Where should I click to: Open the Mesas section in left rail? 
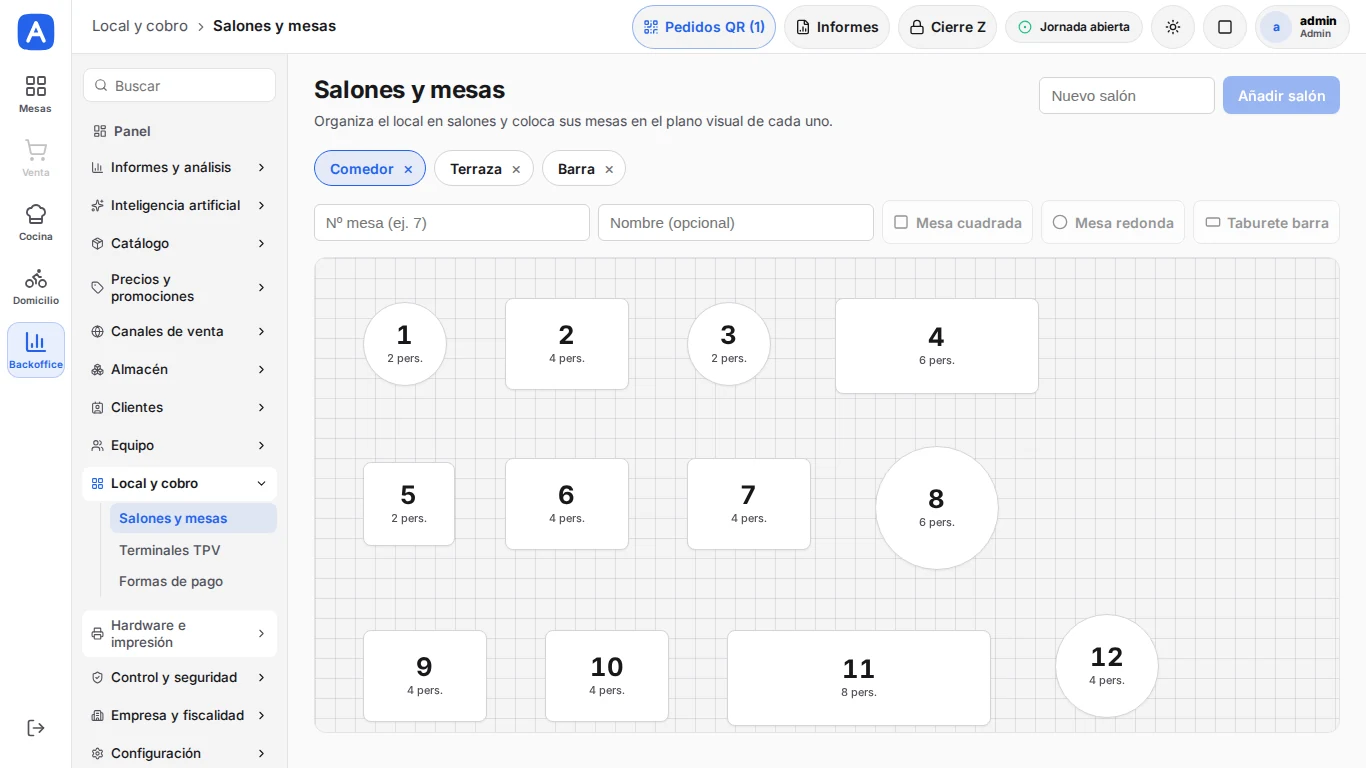[36, 94]
